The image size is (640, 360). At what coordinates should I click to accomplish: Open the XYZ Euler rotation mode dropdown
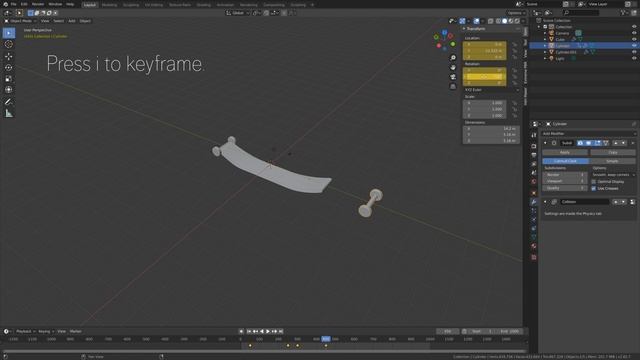491,90
